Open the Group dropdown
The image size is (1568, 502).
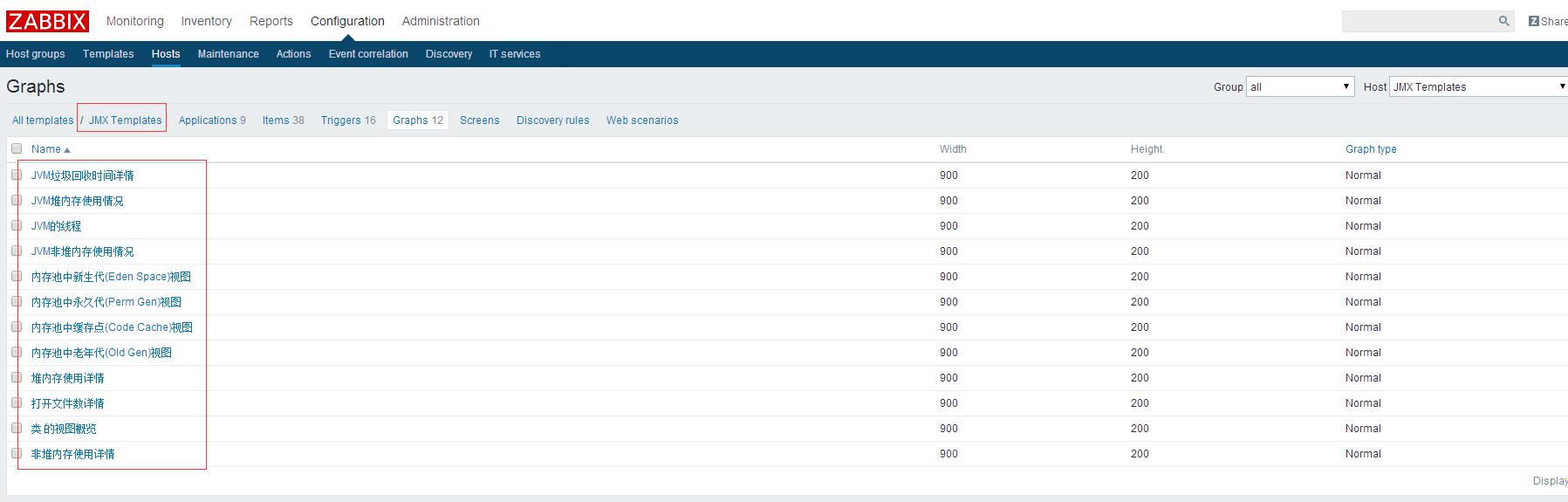pyautogui.click(x=1300, y=86)
